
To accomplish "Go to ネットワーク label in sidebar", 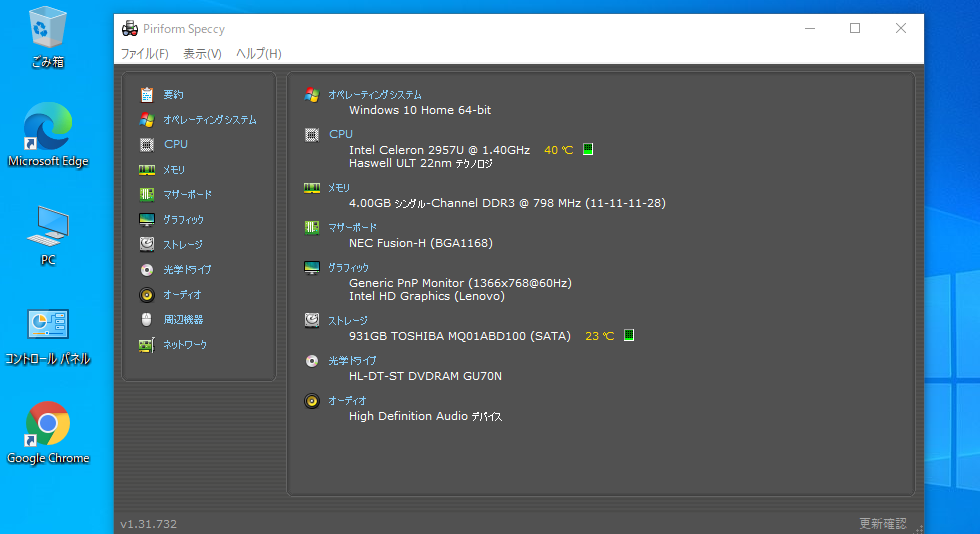I will (x=185, y=345).
